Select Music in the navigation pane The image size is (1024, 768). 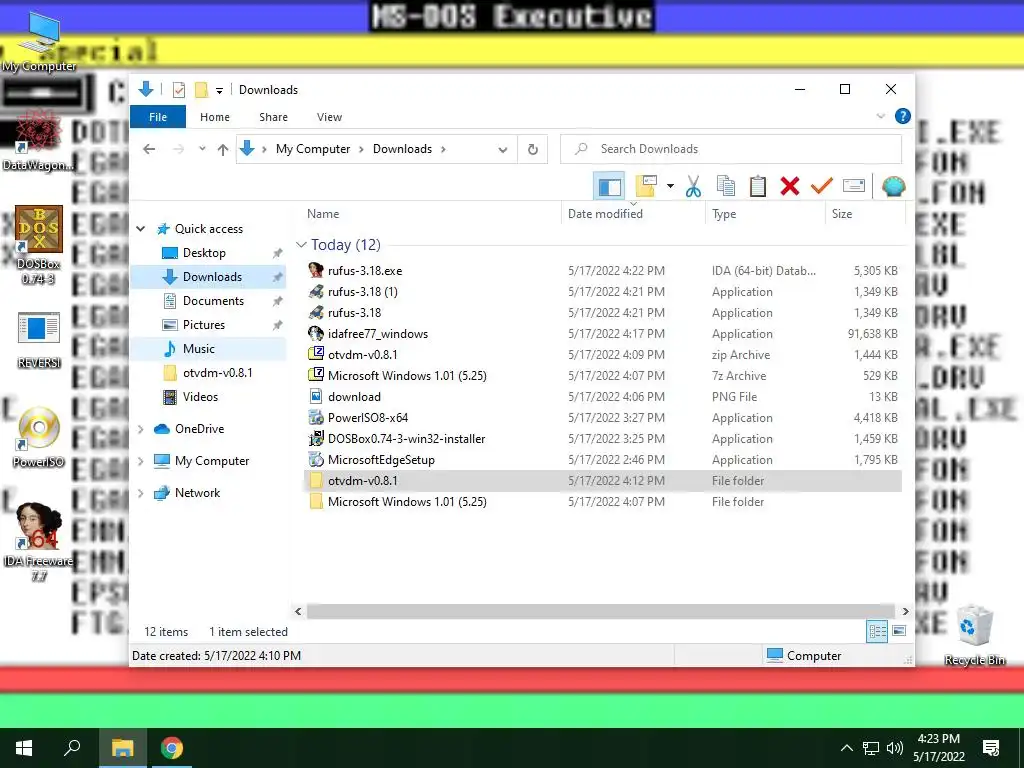pyautogui.click(x=199, y=349)
